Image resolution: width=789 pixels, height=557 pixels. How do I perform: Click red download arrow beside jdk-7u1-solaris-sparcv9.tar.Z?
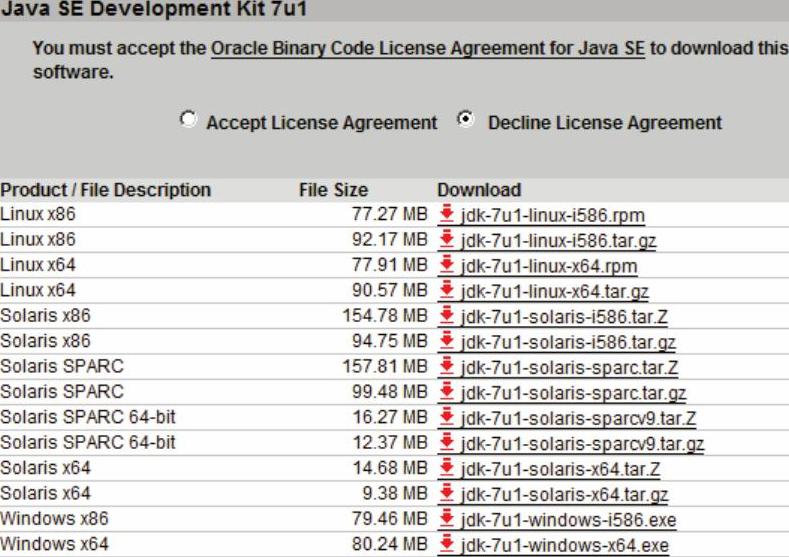point(446,417)
